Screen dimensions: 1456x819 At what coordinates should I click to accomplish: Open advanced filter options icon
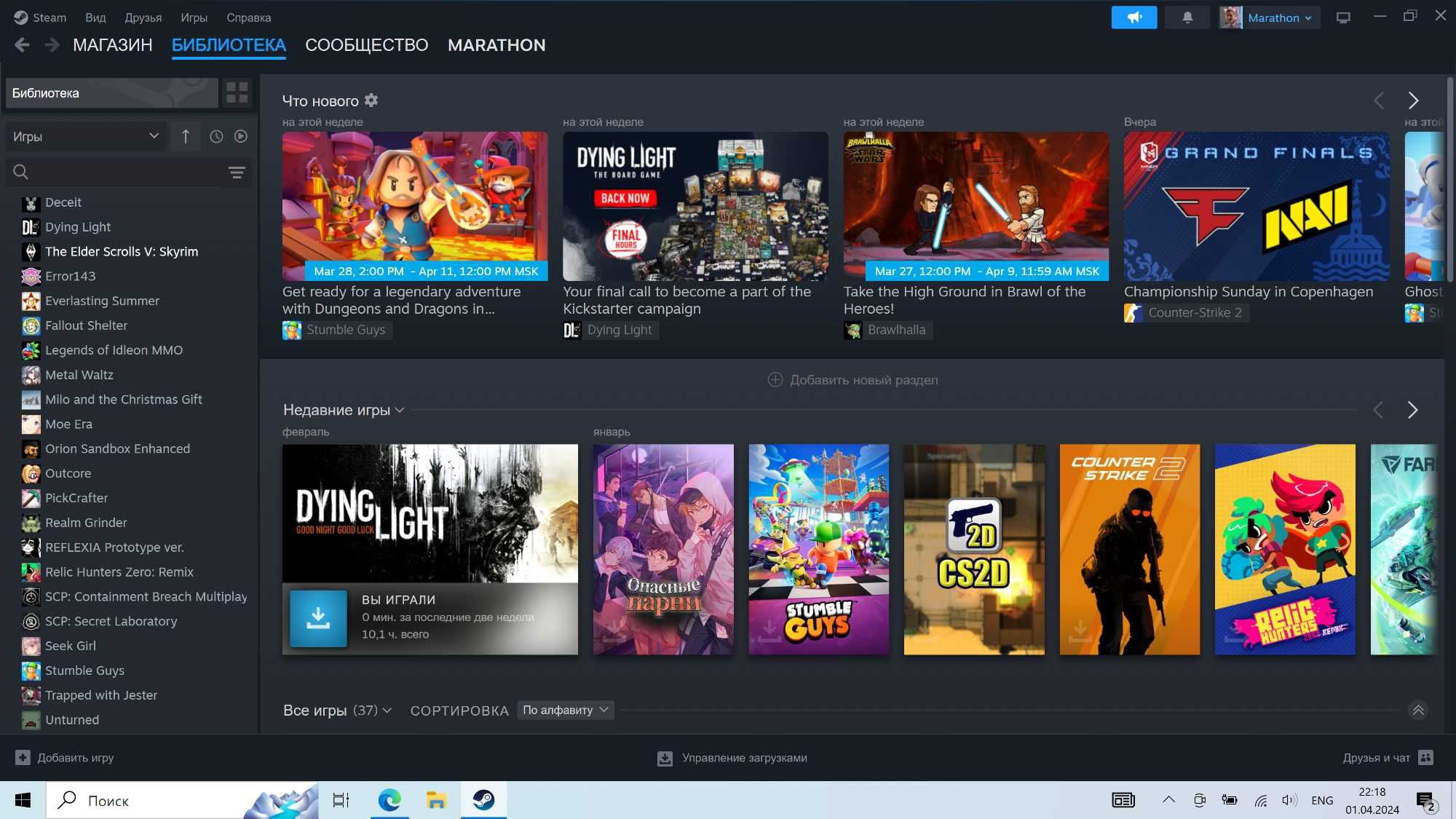237,173
